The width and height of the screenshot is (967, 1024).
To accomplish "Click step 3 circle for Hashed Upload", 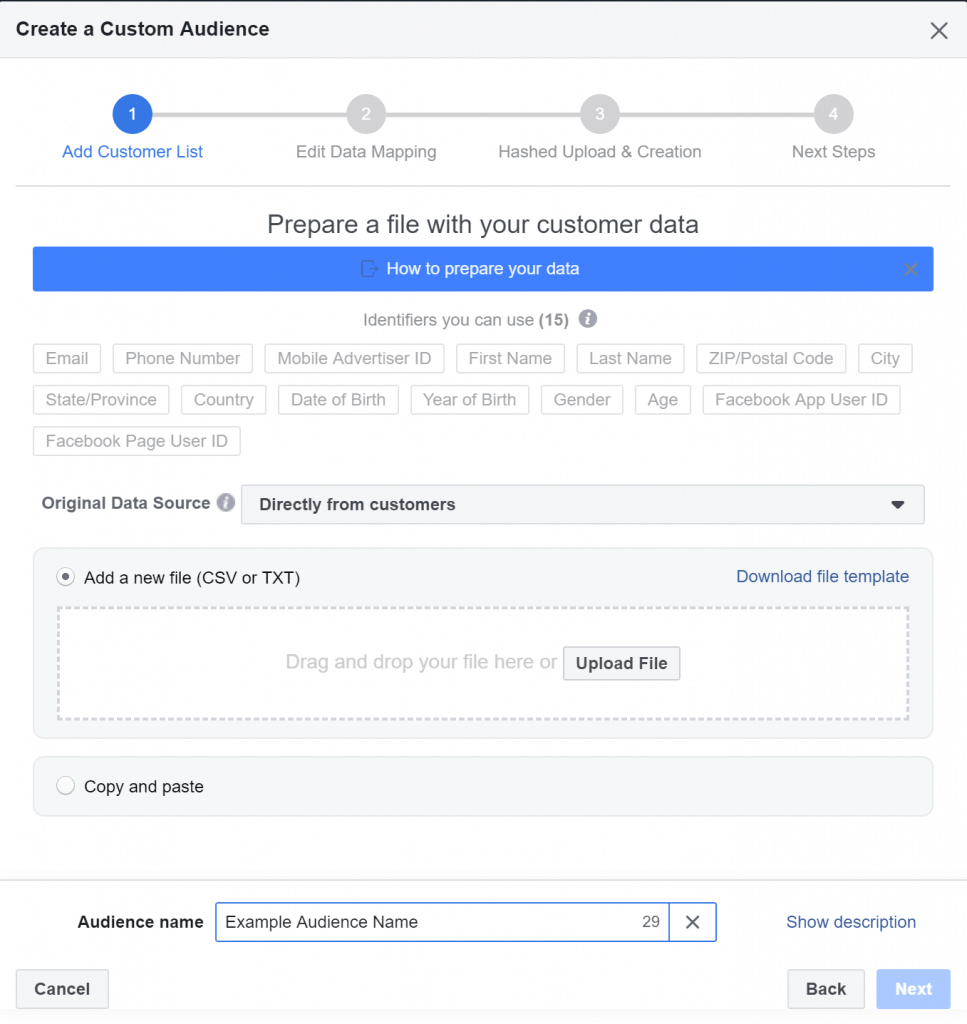I will (599, 114).
